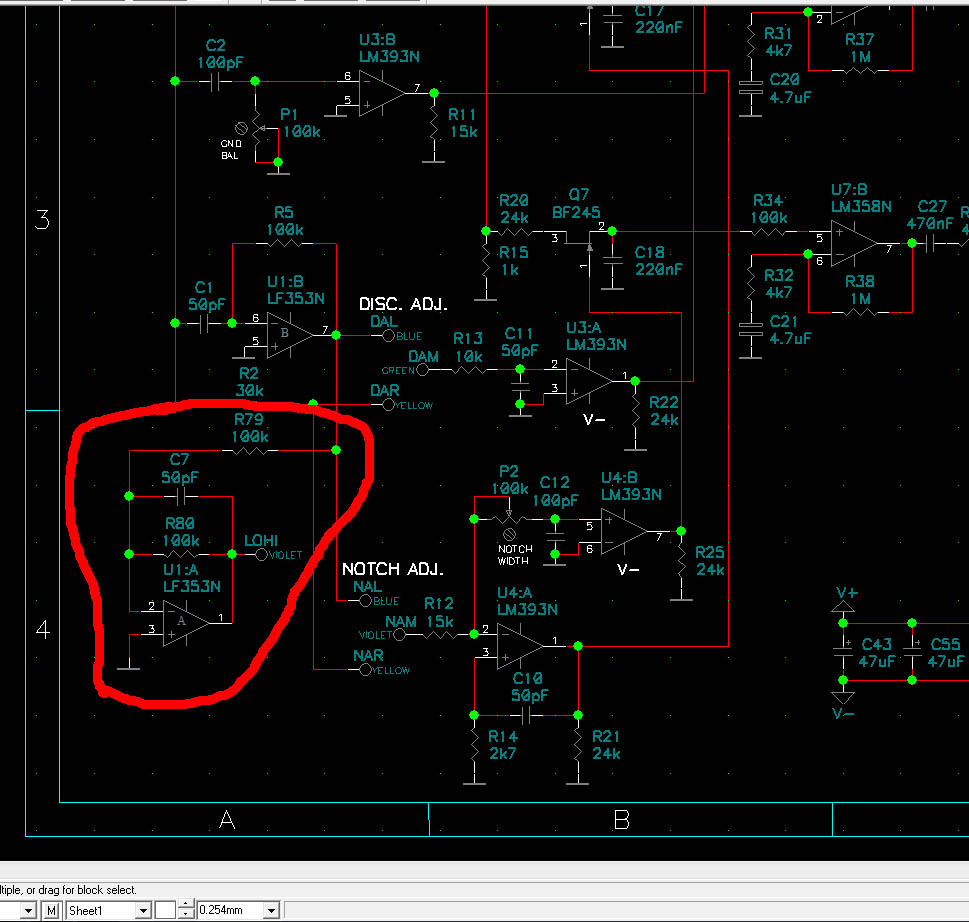Click the GND BAL trimmer screw symbol
This screenshot has width=969, height=922.
click(x=242, y=129)
